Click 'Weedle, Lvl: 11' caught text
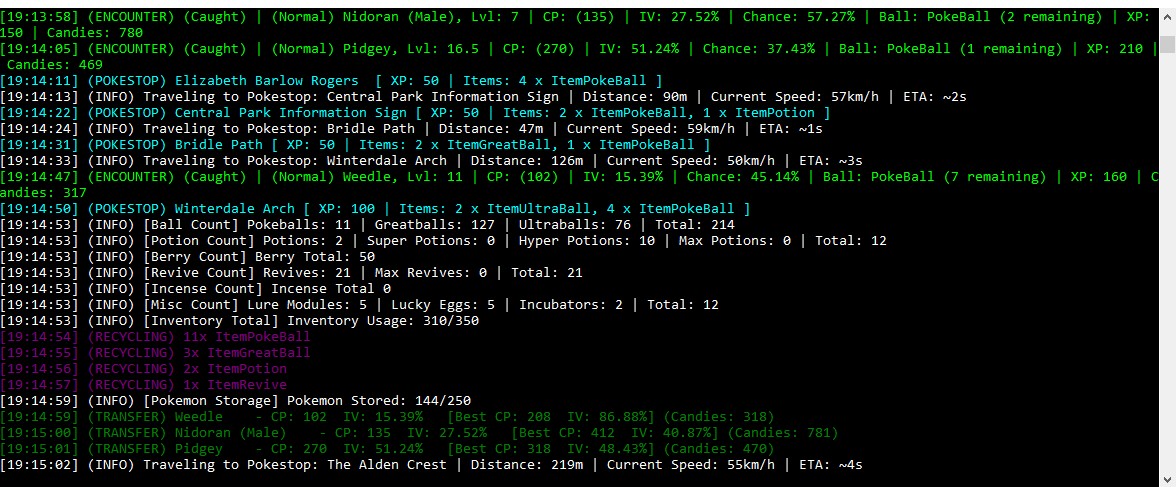Screen dimensions: 1176x487 click(x=400, y=176)
